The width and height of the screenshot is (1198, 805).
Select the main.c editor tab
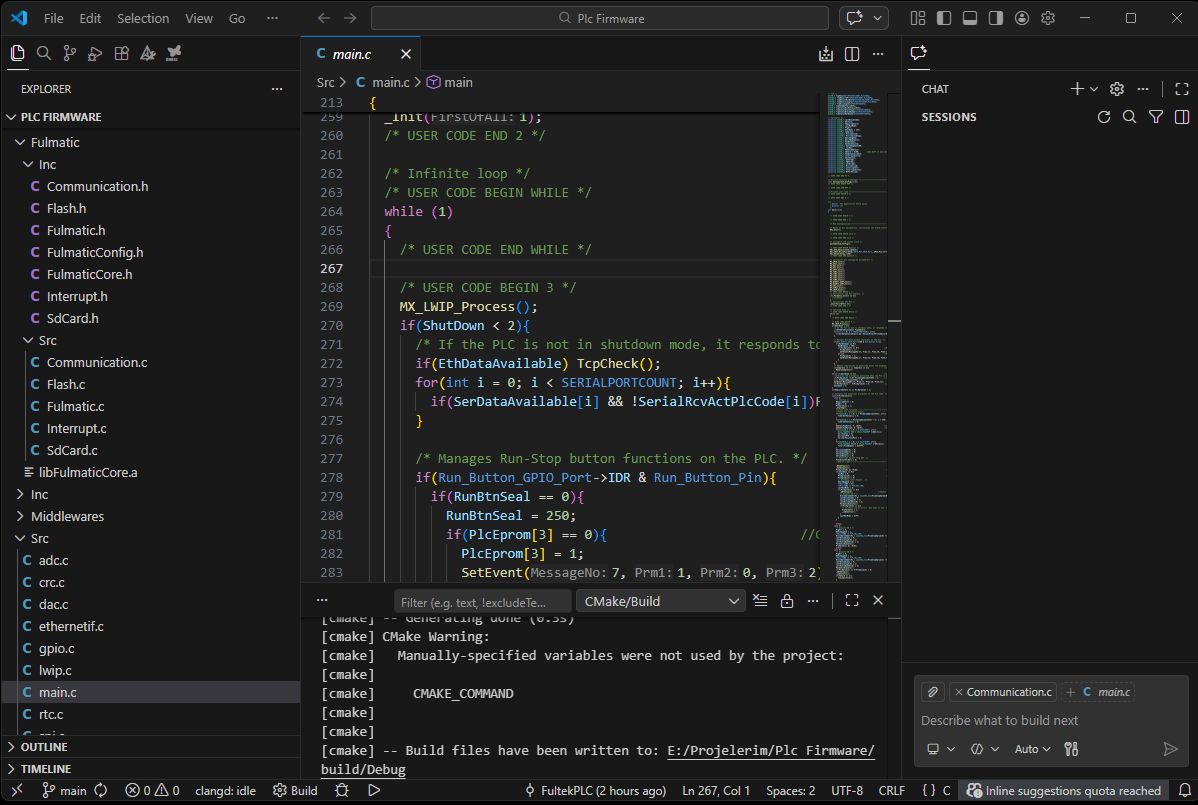(352, 54)
